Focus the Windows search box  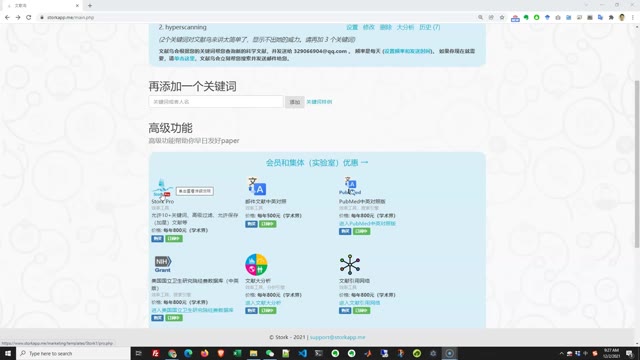click(73, 353)
